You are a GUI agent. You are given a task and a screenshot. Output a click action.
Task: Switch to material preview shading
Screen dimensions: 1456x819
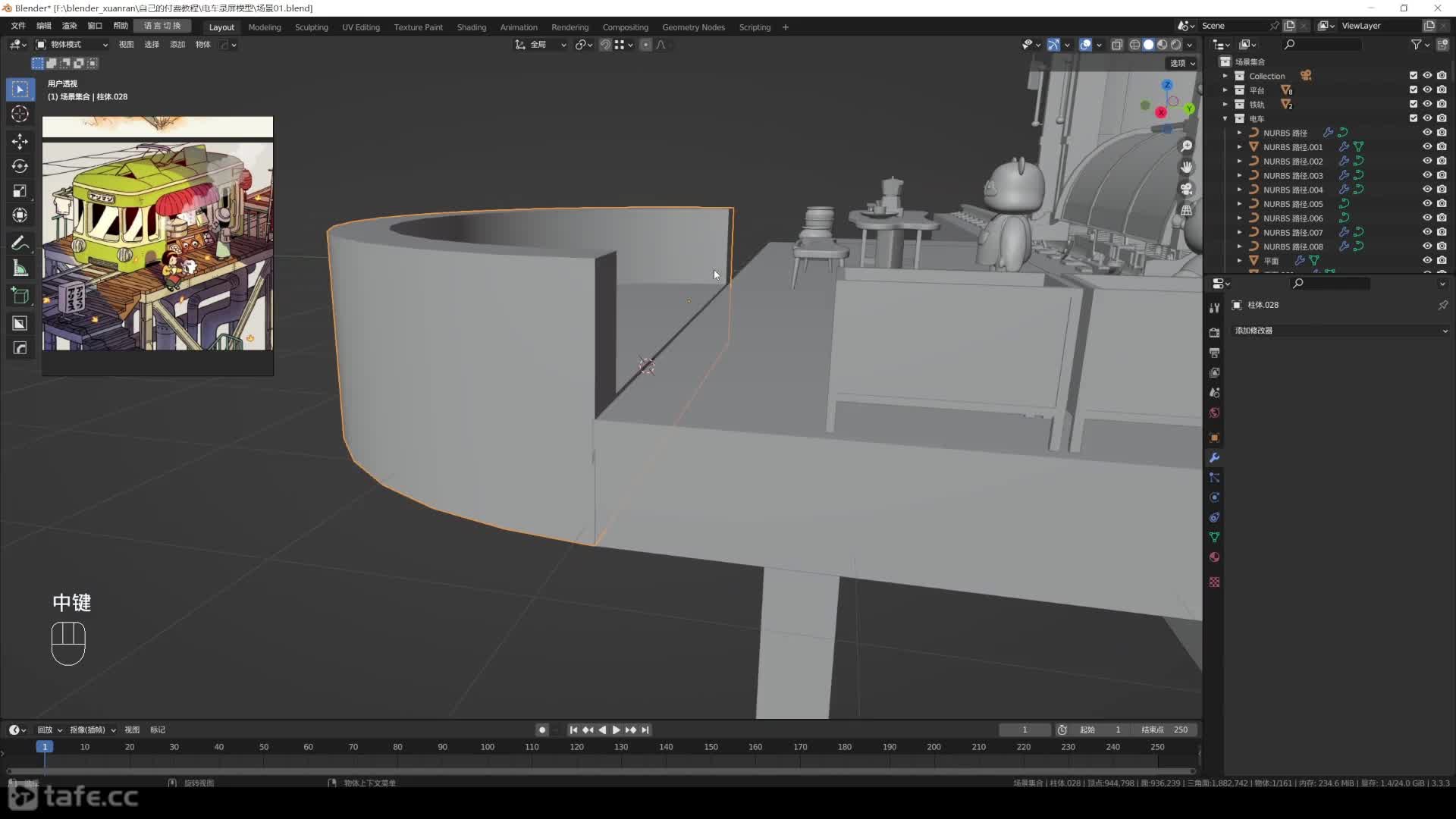click(x=1162, y=45)
